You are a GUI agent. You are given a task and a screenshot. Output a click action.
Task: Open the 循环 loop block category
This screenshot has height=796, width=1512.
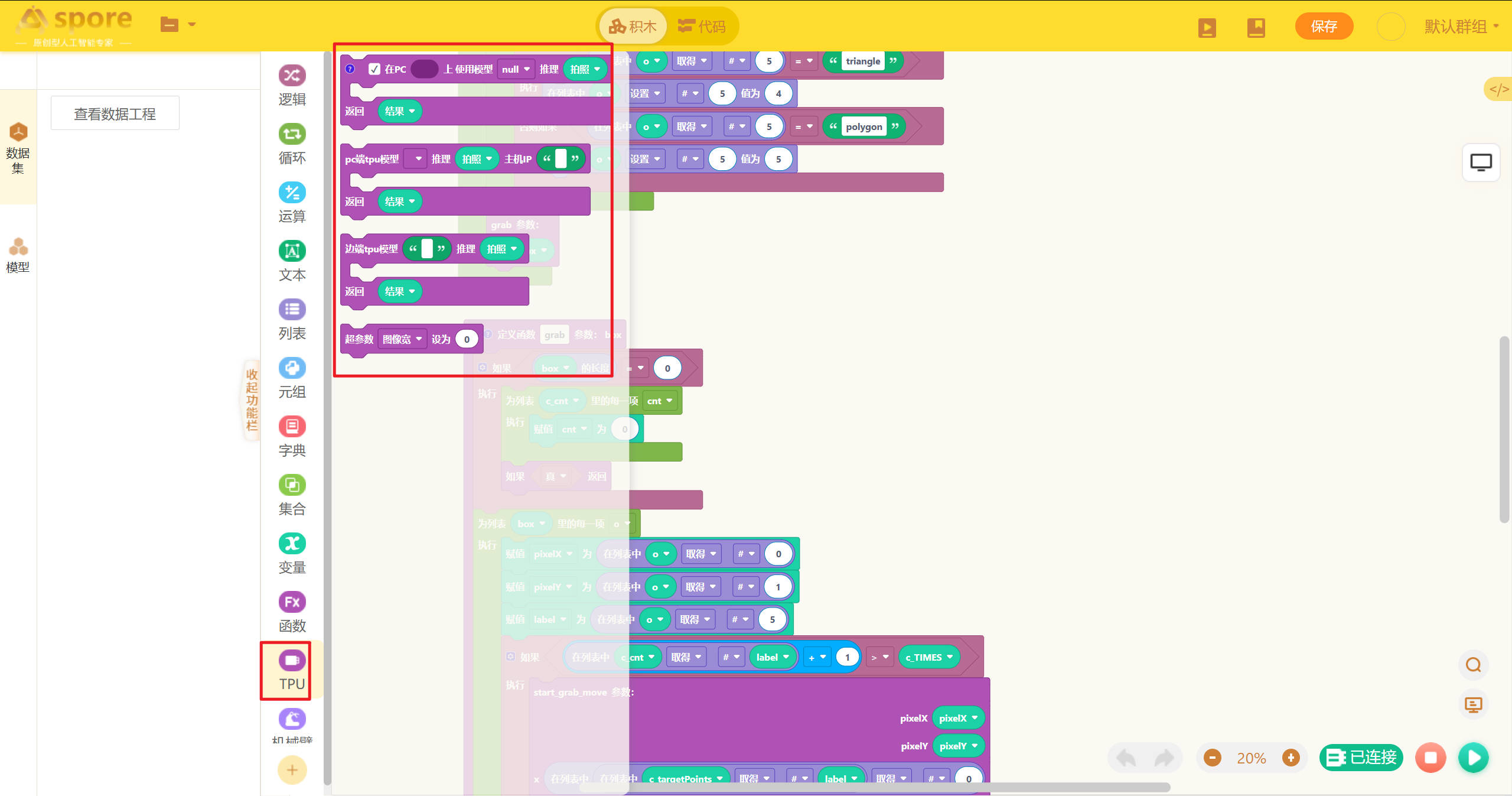[292, 144]
